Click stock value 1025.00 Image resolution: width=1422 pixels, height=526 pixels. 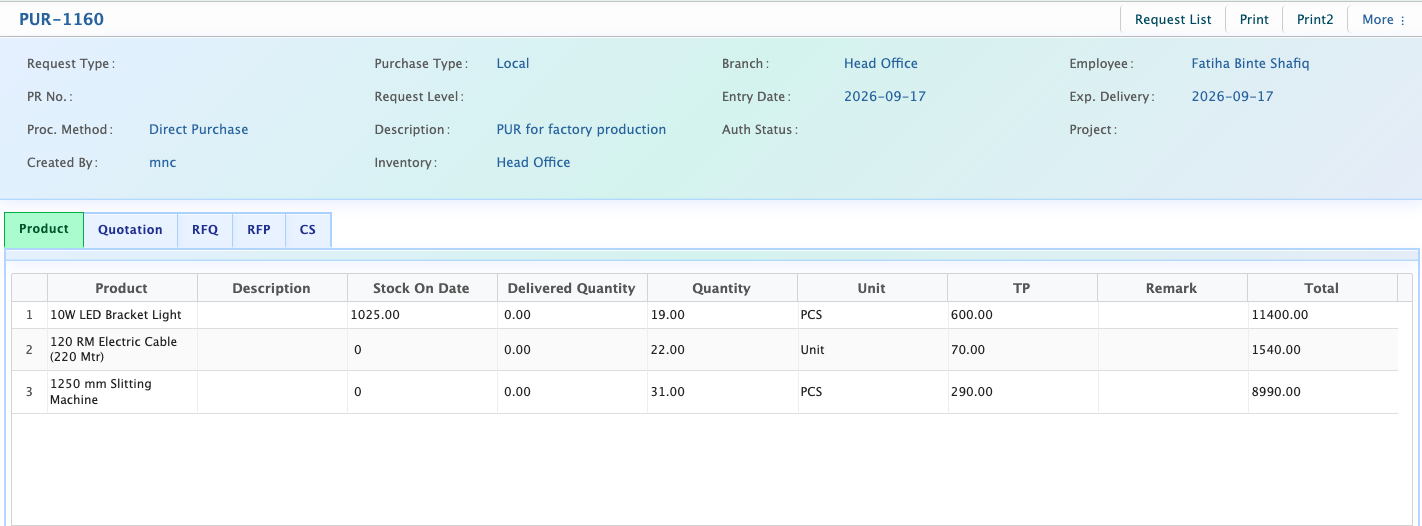(x=375, y=315)
